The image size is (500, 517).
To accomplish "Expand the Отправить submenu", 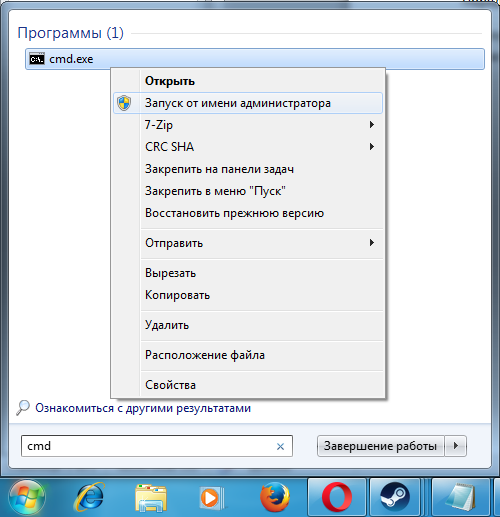I will pos(247,243).
